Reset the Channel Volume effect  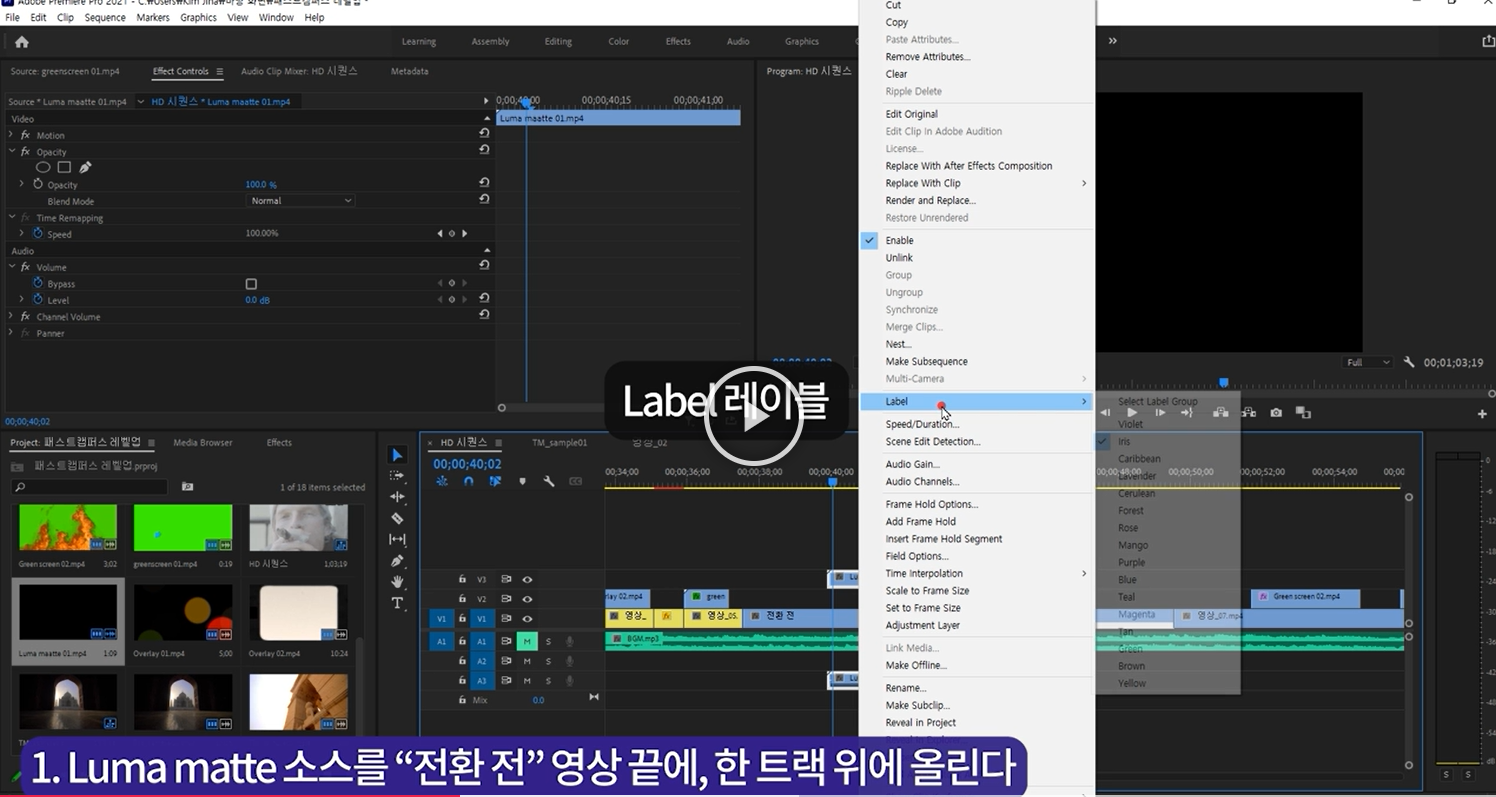[x=484, y=315]
